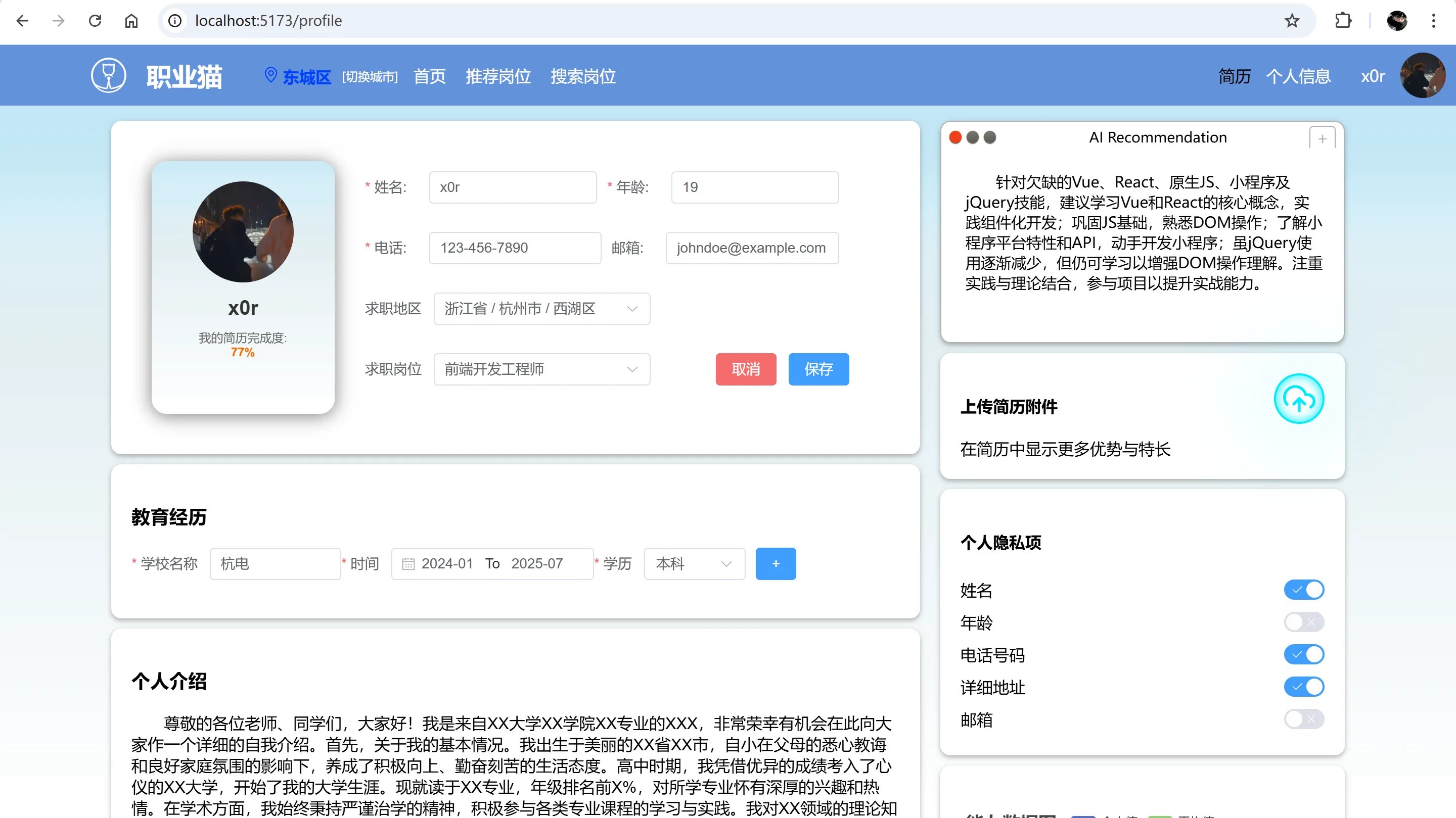1456x818 pixels.
Task: Enable the 年龄 privacy switch
Action: [x=1303, y=622]
